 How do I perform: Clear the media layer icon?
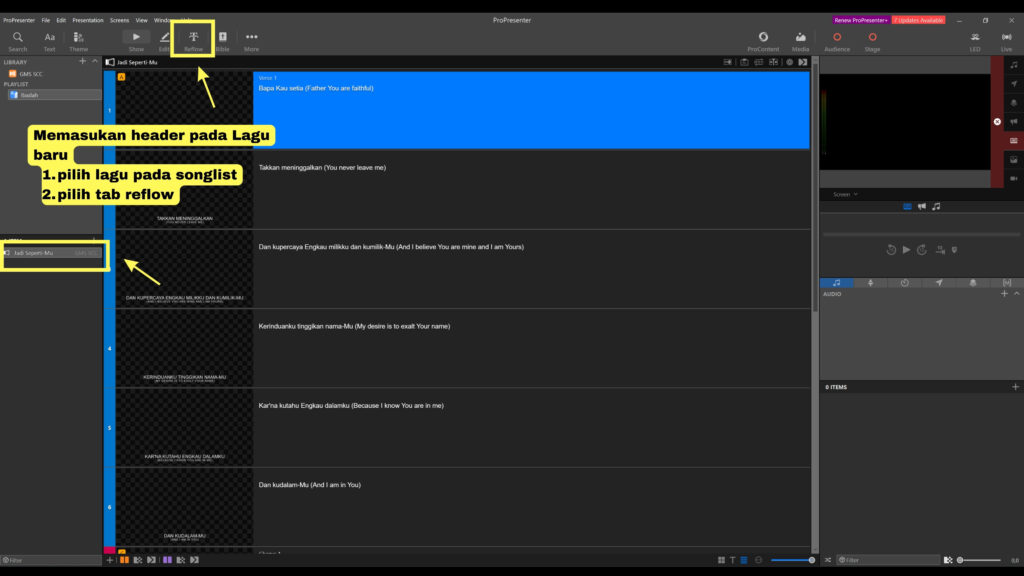(1014, 159)
